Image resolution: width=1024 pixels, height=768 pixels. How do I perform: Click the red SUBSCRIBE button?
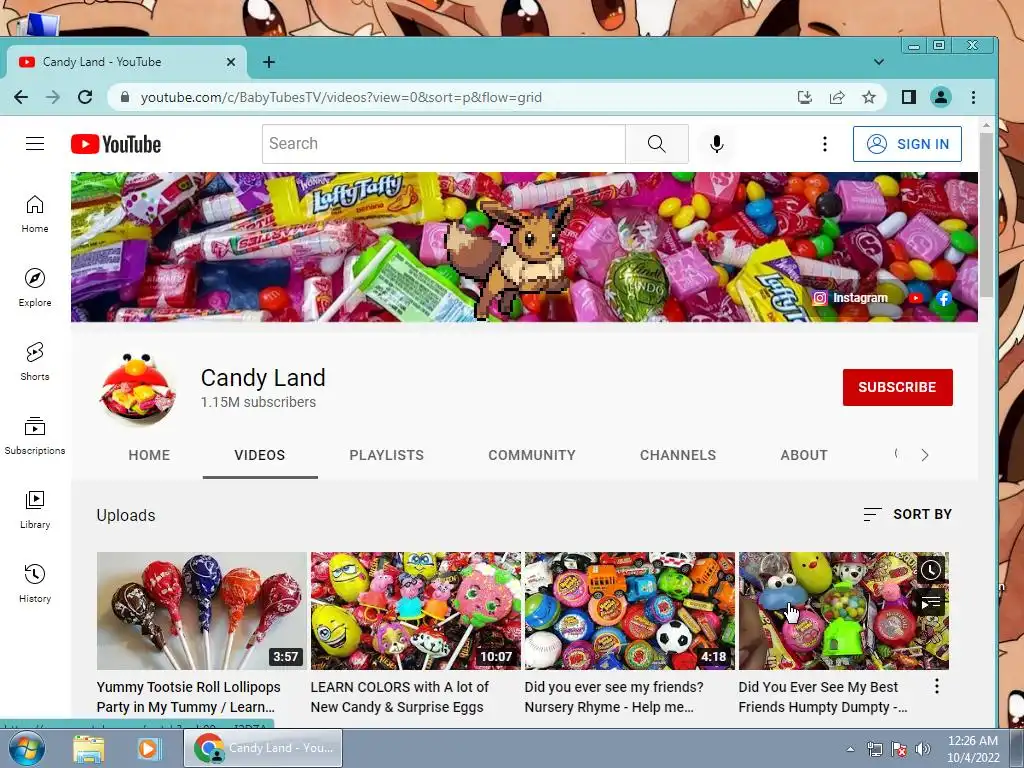pos(897,387)
